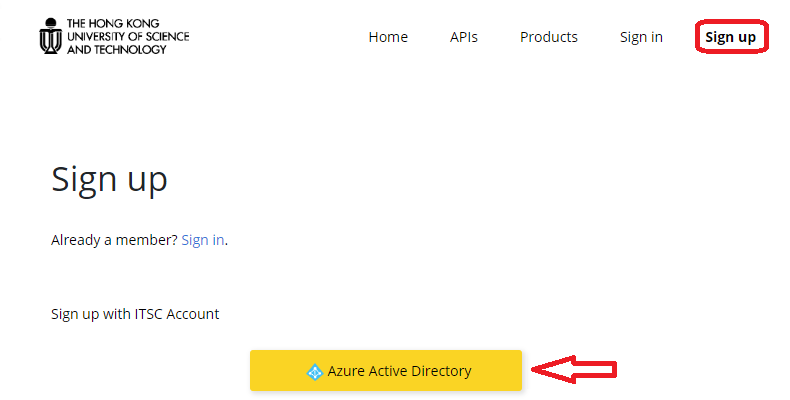The image size is (790, 400).
Task: Go to APIs in top navigation
Action: point(464,37)
